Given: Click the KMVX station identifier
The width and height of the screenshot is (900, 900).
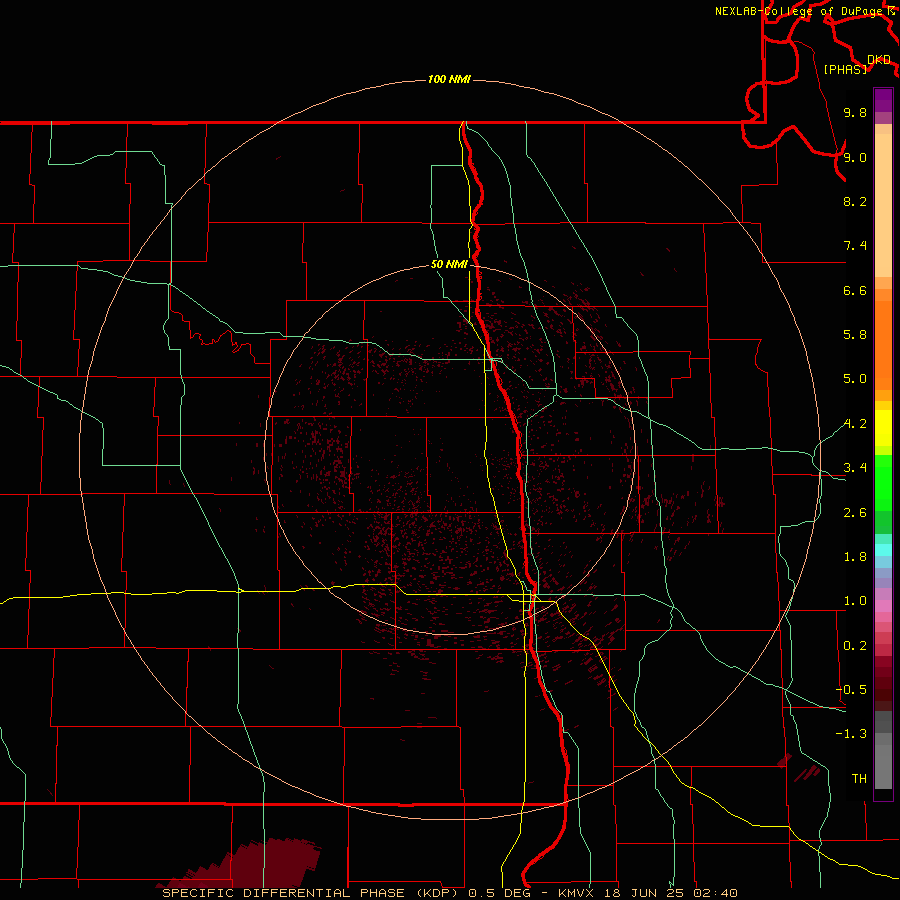Looking at the screenshot, I should [x=576, y=893].
